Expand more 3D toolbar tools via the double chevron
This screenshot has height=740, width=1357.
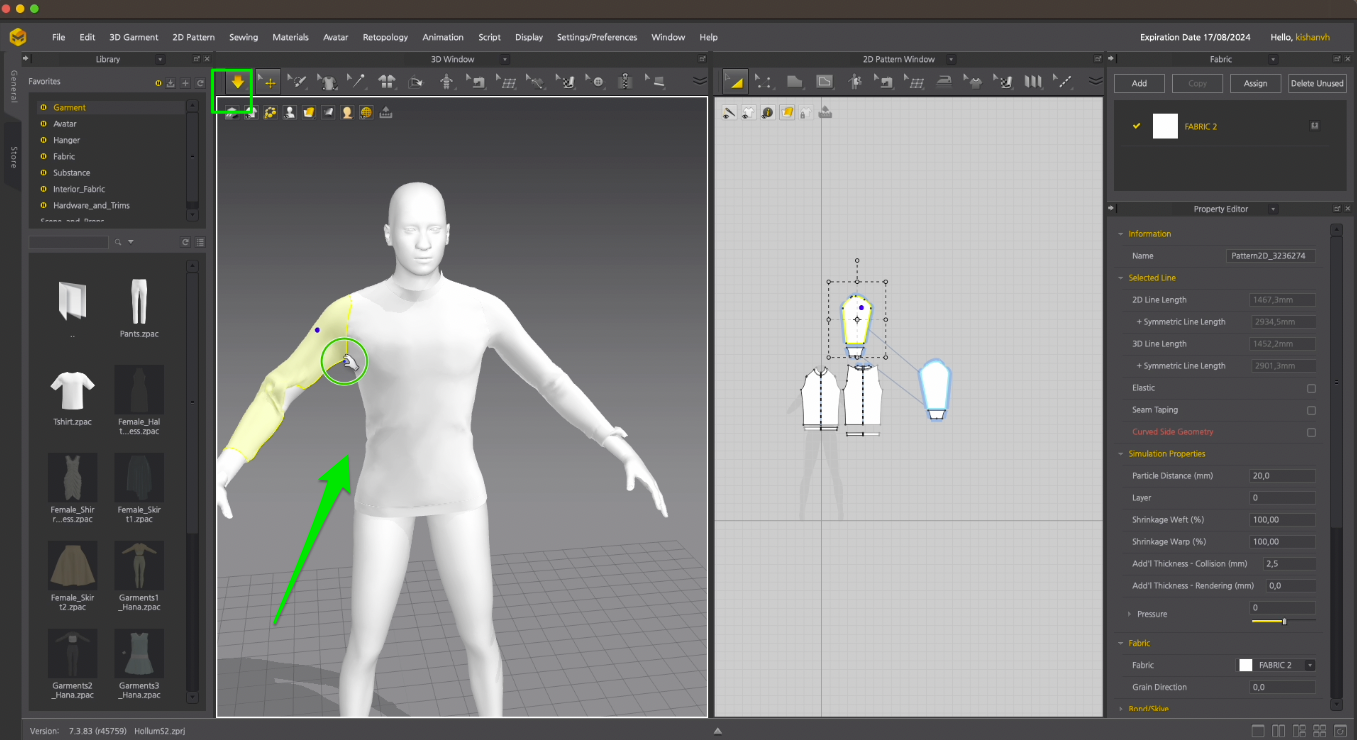coord(700,82)
